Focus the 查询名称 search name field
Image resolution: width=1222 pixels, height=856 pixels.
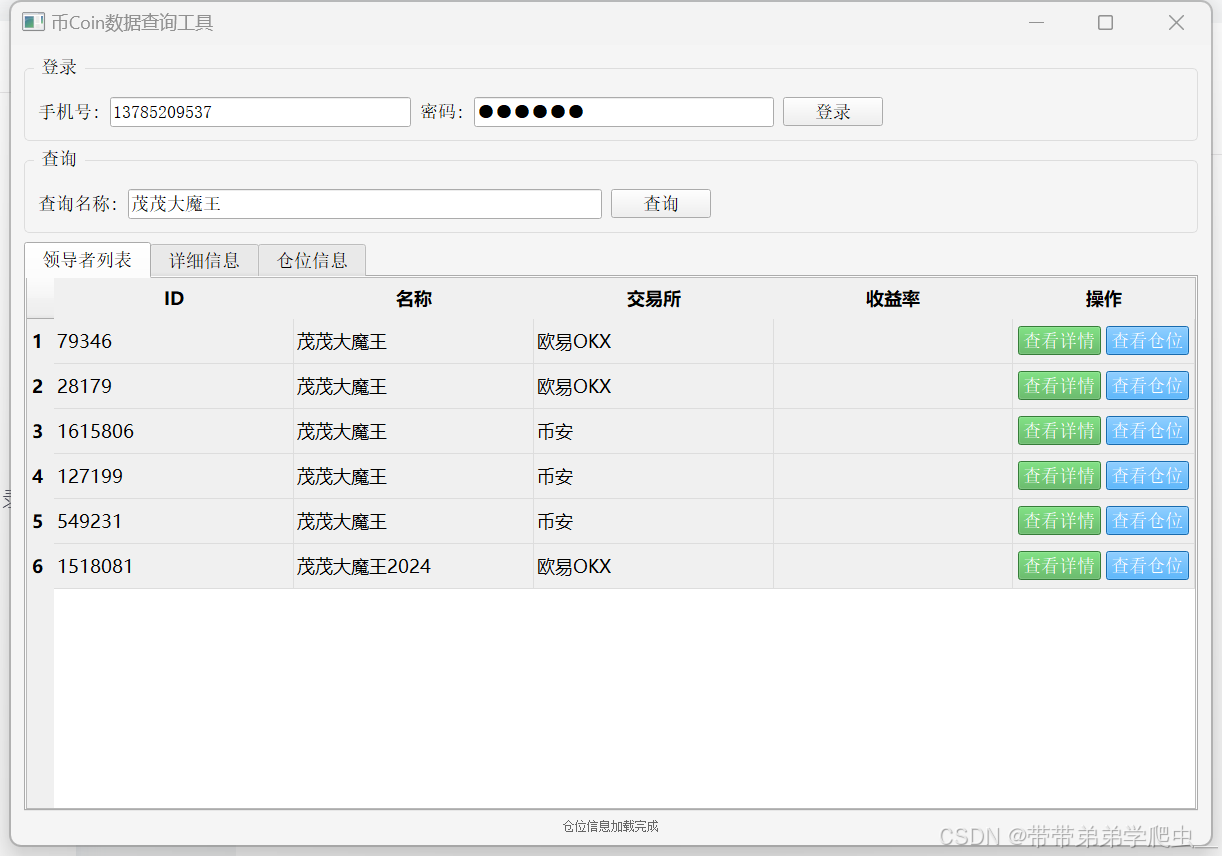pyautogui.click(x=365, y=204)
